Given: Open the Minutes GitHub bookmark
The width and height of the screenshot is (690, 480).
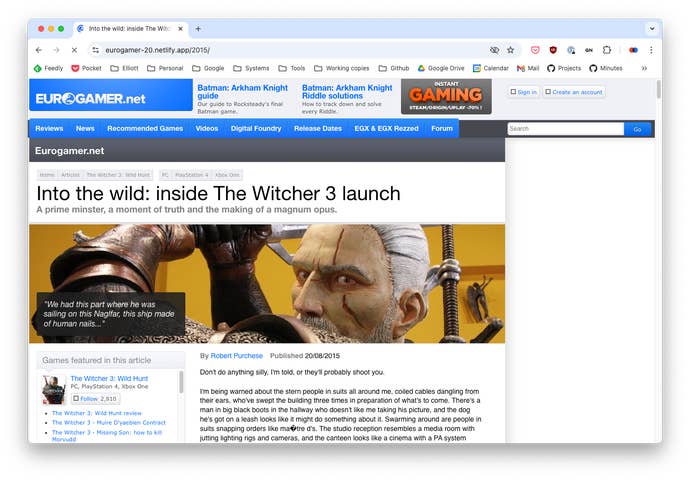Looking at the screenshot, I should (606, 68).
